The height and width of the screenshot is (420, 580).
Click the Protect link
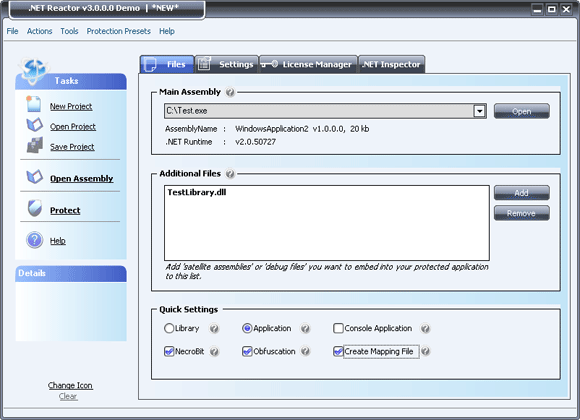pyautogui.click(x=65, y=211)
